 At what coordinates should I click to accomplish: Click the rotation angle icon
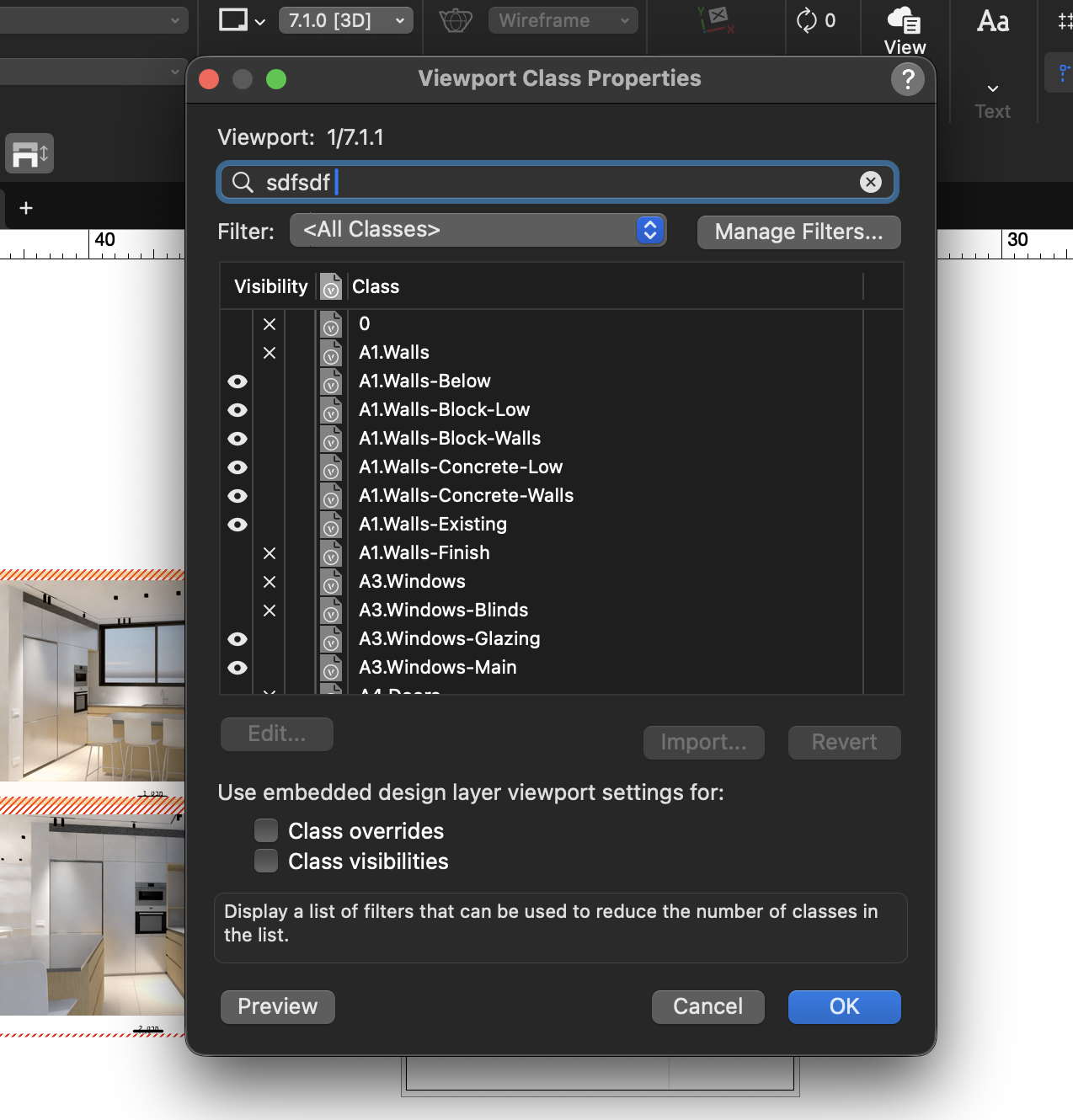click(807, 20)
